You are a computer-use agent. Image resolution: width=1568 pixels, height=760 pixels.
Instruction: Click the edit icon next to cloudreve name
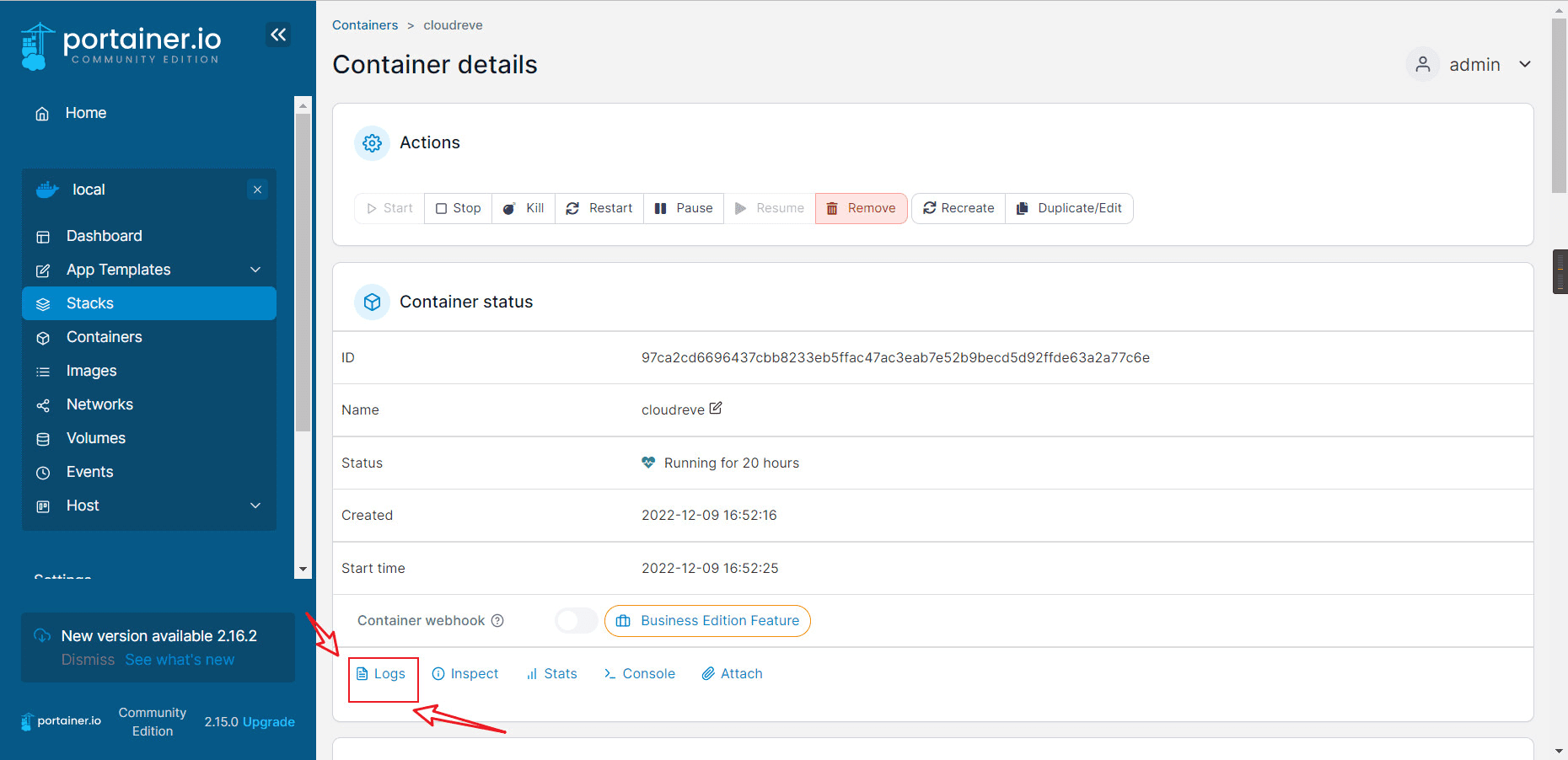click(716, 408)
